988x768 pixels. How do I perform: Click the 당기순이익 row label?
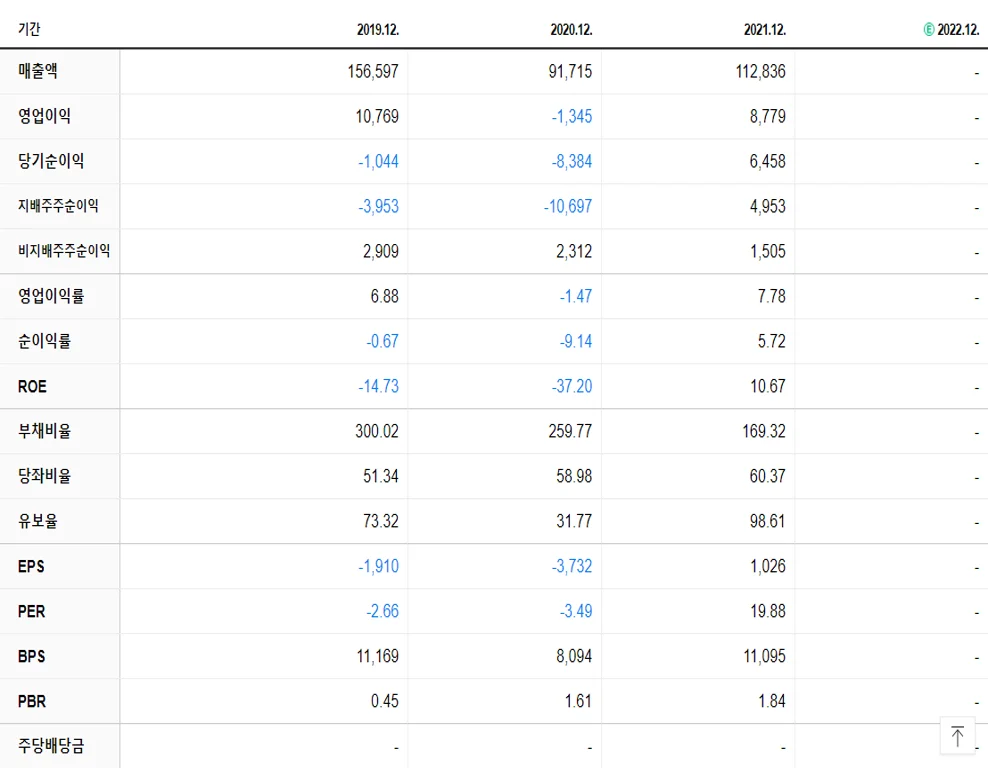point(51,161)
